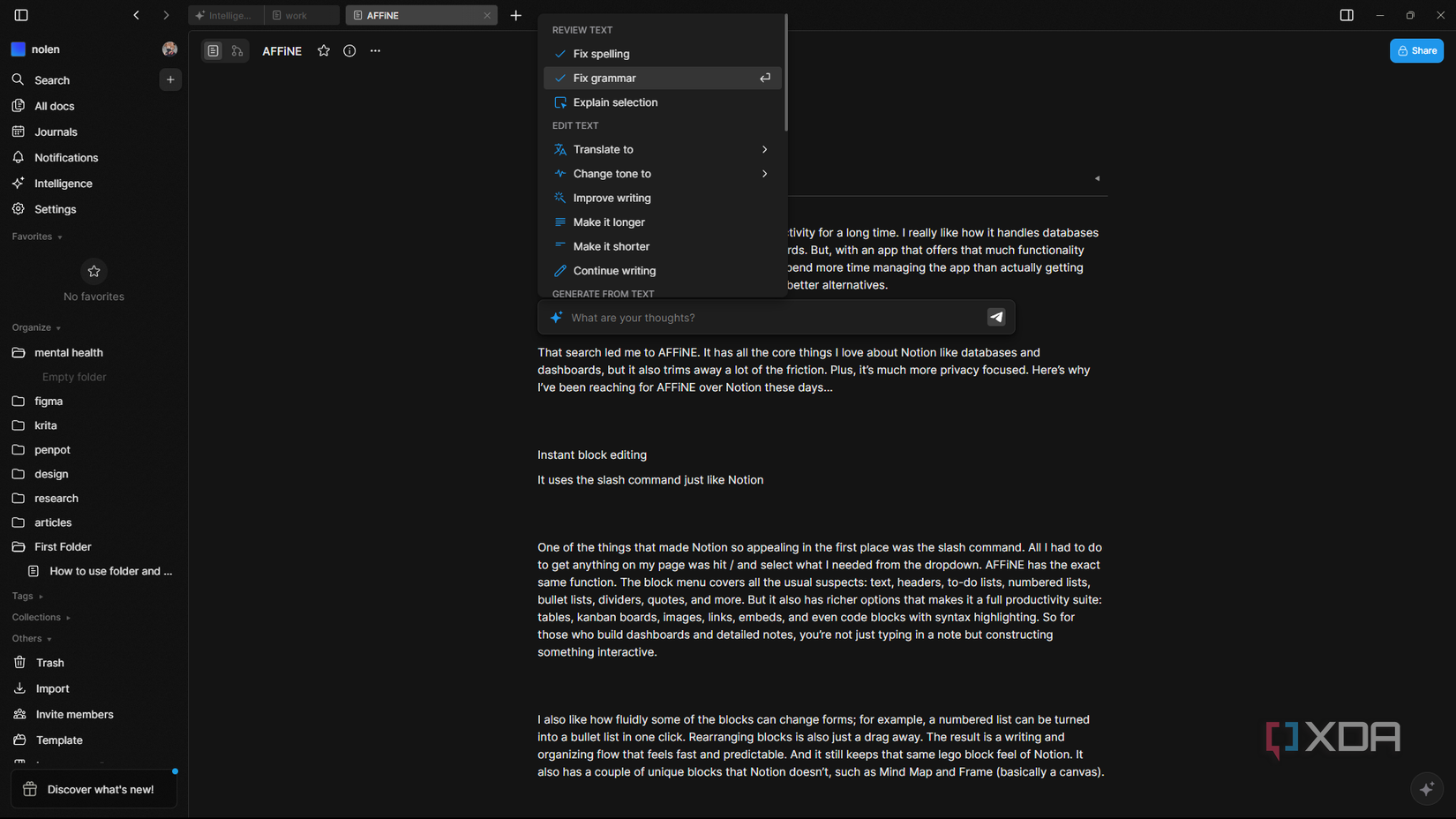Open the right side panel icon
This screenshot has height=819, width=1456.
(1346, 15)
